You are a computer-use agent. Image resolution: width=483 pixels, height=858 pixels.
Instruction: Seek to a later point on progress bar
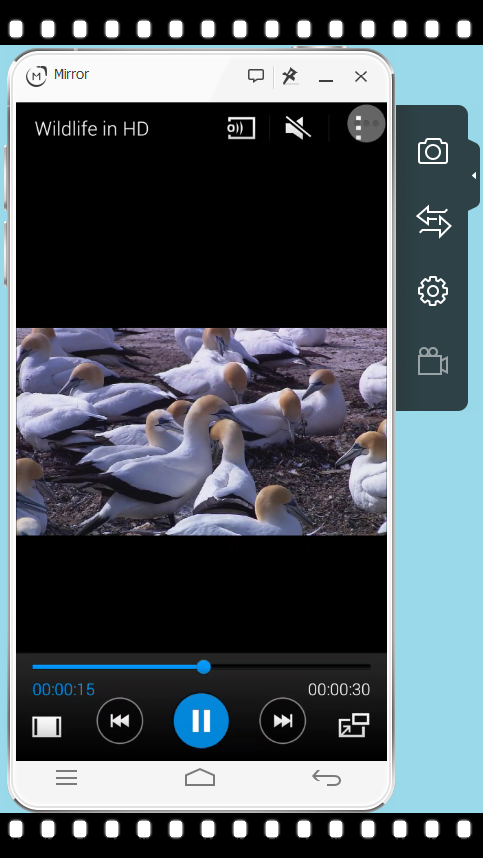tap(290, 667)
